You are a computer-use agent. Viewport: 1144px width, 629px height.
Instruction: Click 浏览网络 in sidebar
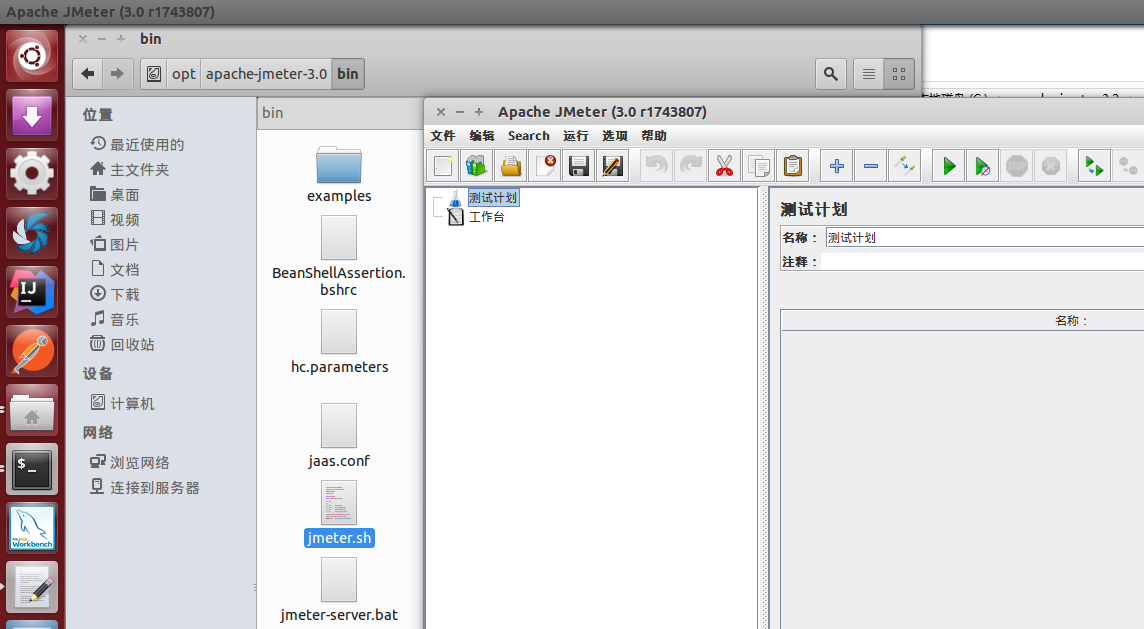coord(130,462)
